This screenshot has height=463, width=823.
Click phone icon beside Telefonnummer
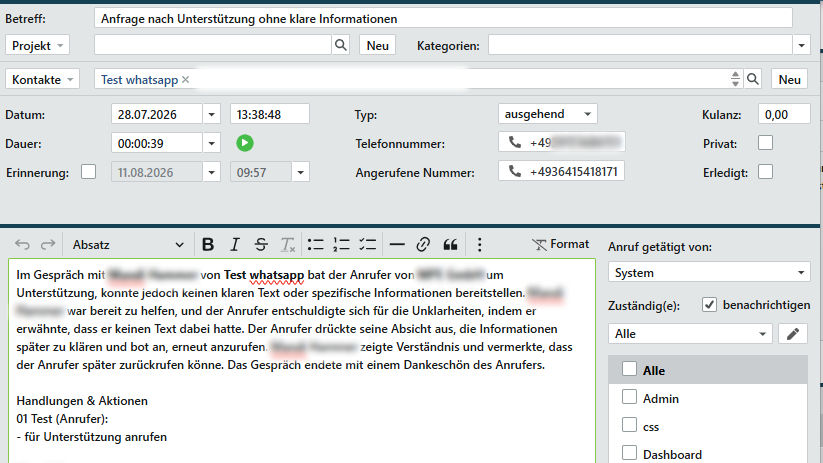(515, 142)
